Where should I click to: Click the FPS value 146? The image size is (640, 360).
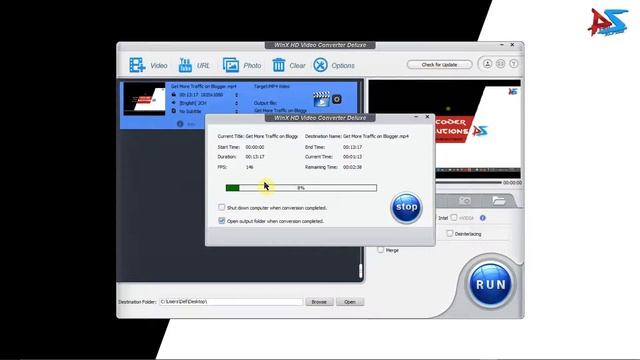249,167
